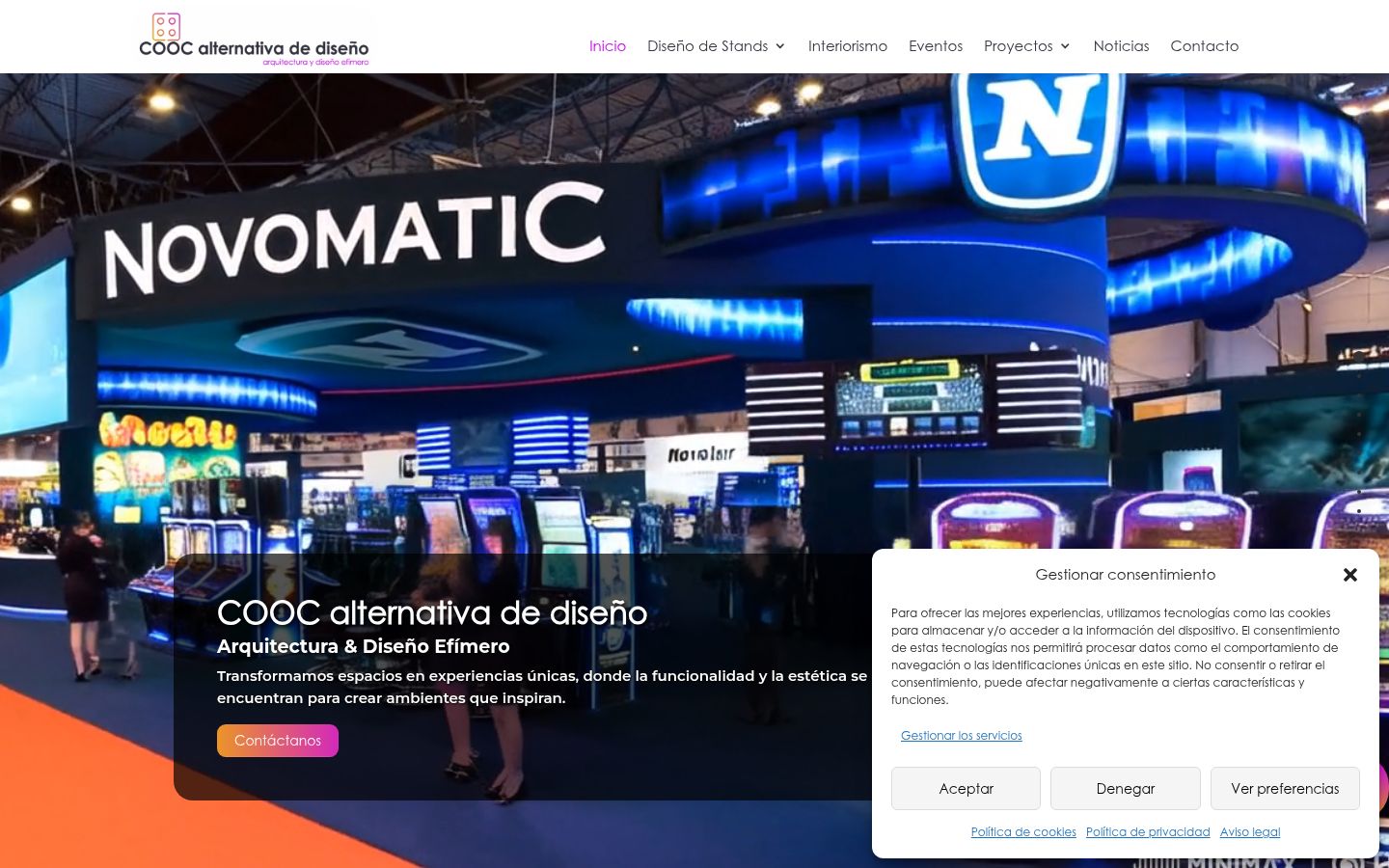Follow the Gestionar los servicios link

coord(962,736)
